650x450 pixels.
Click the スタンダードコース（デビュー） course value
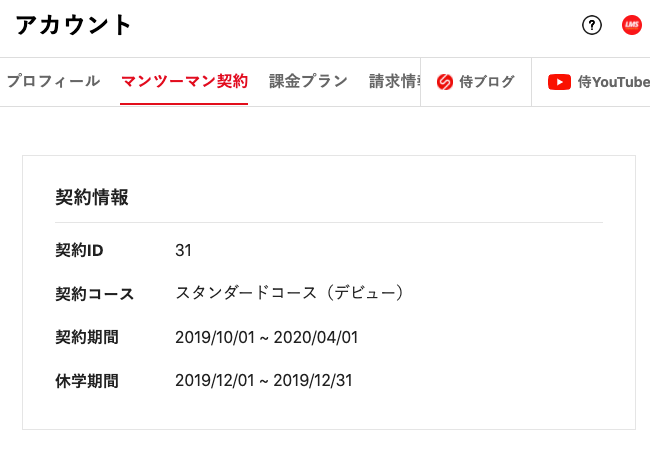[290, 294]
